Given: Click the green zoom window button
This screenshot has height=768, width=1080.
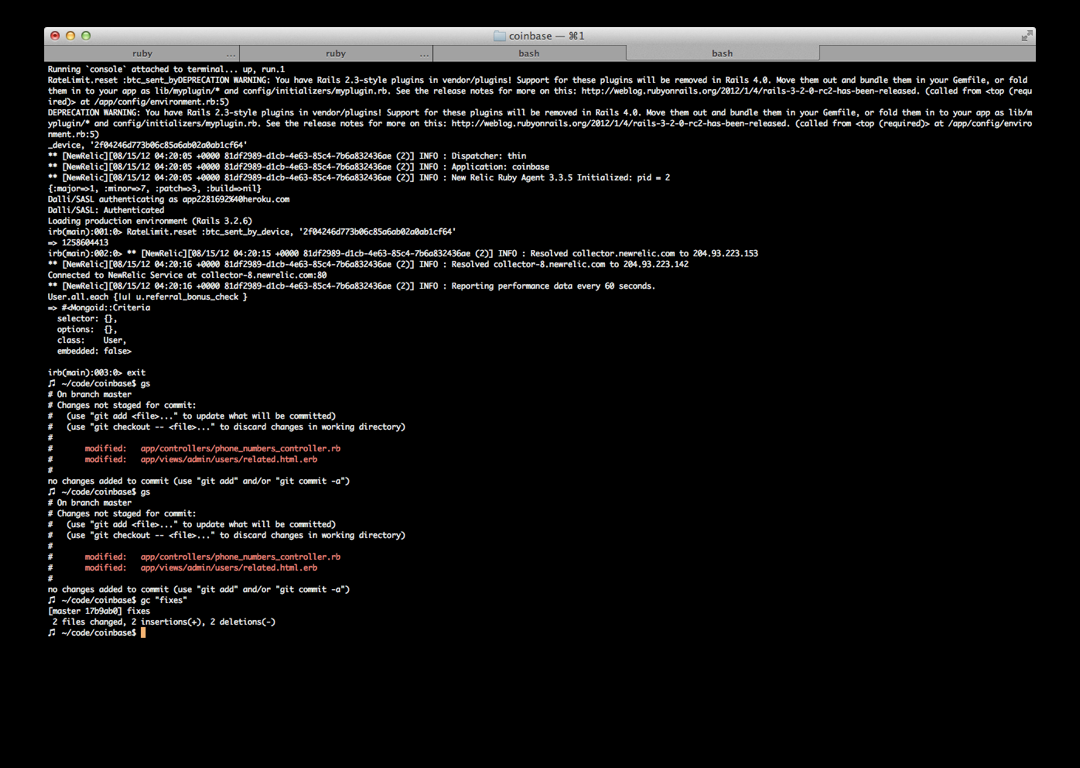Looking at the screenshot, I should click(x=86, y=36).
